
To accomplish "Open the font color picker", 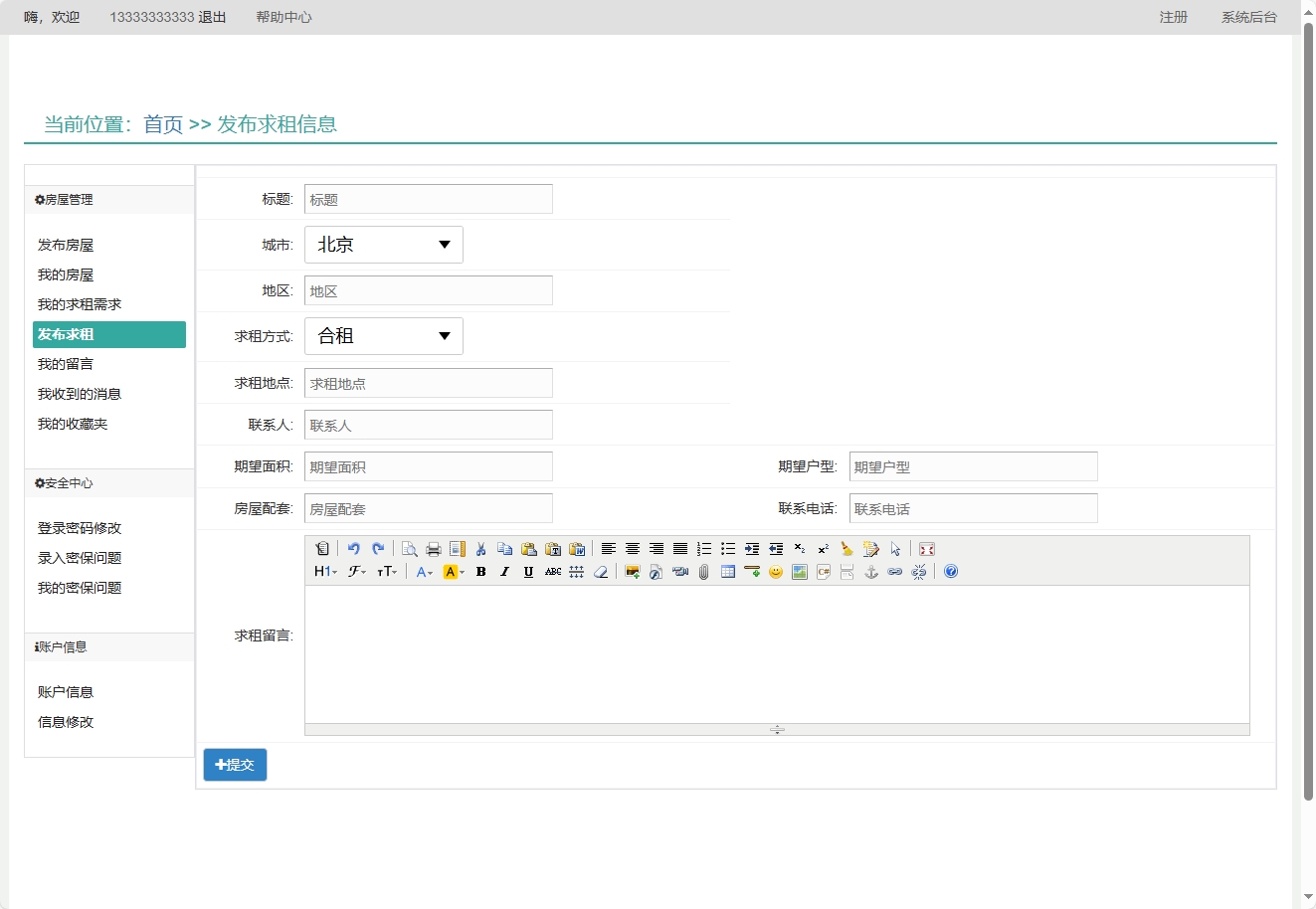I will (x=423, y=571).
